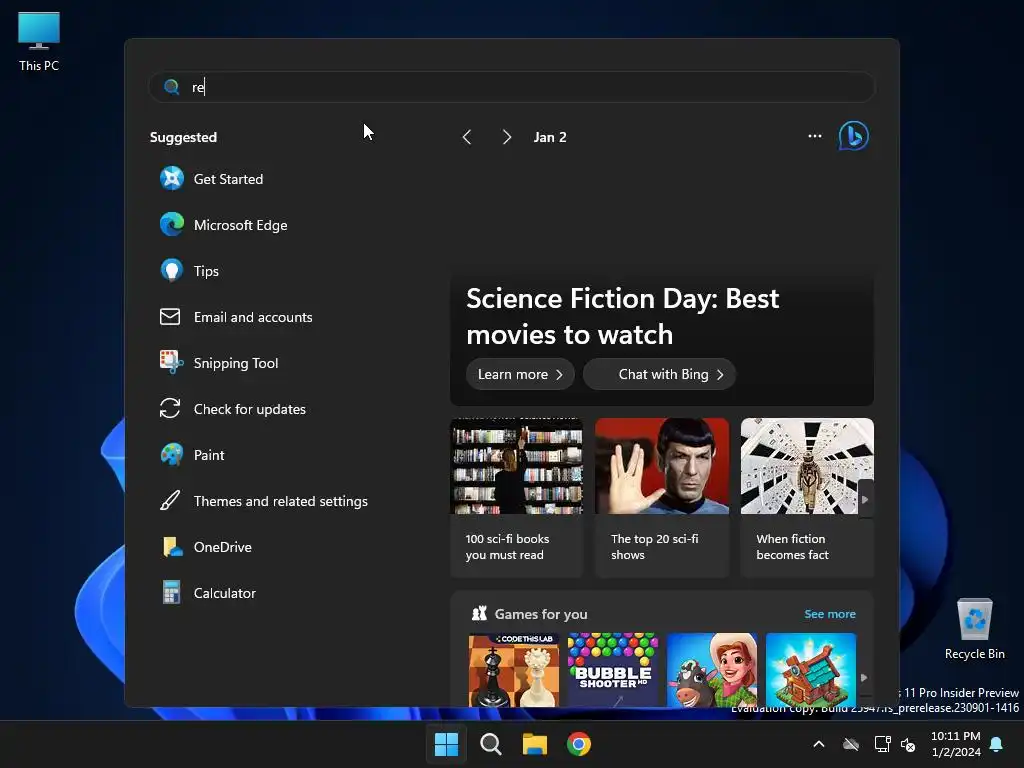Click Science Fiction Day headline

622,316
